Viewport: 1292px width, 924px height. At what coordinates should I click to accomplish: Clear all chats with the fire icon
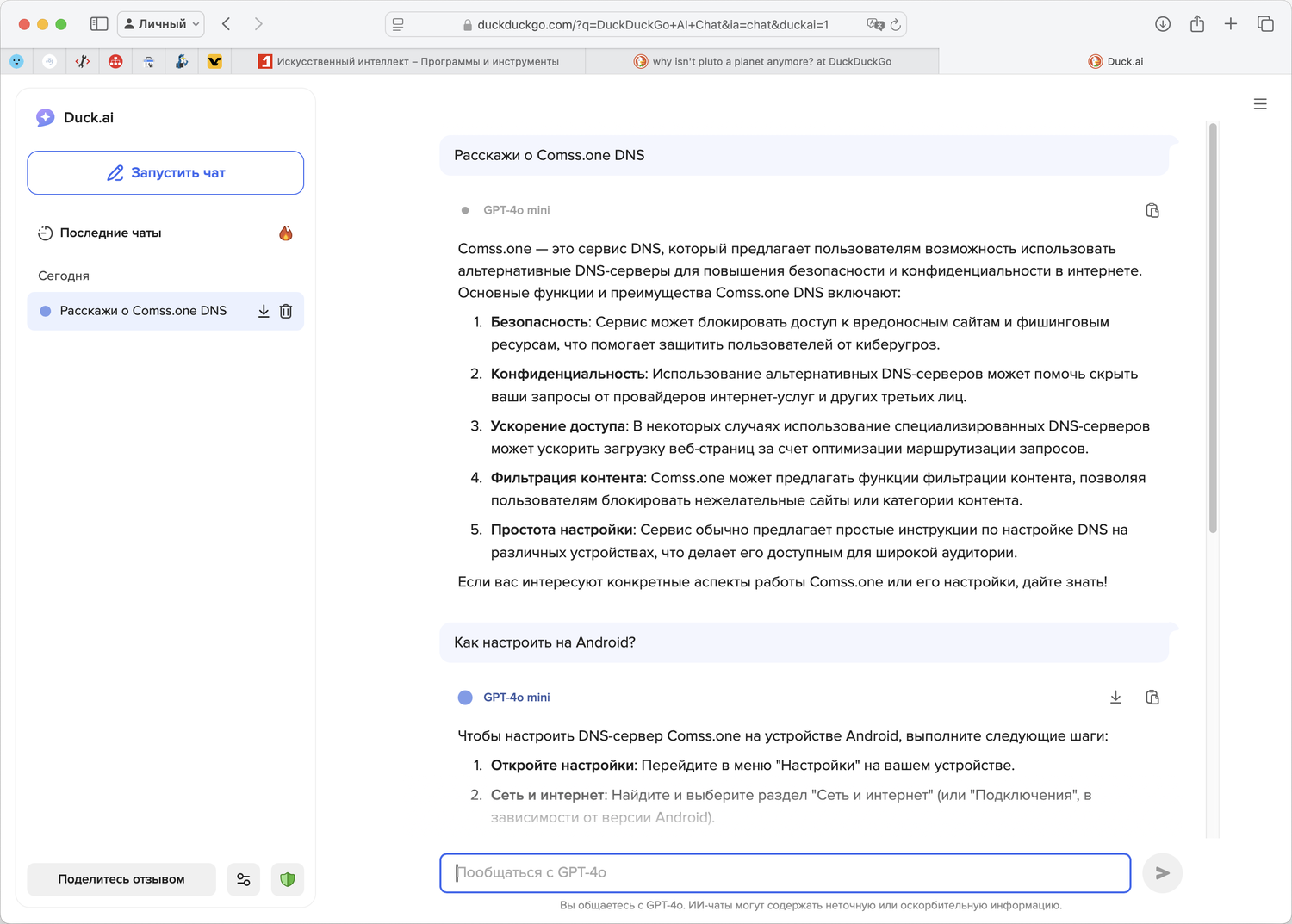[x=286, y=233]
